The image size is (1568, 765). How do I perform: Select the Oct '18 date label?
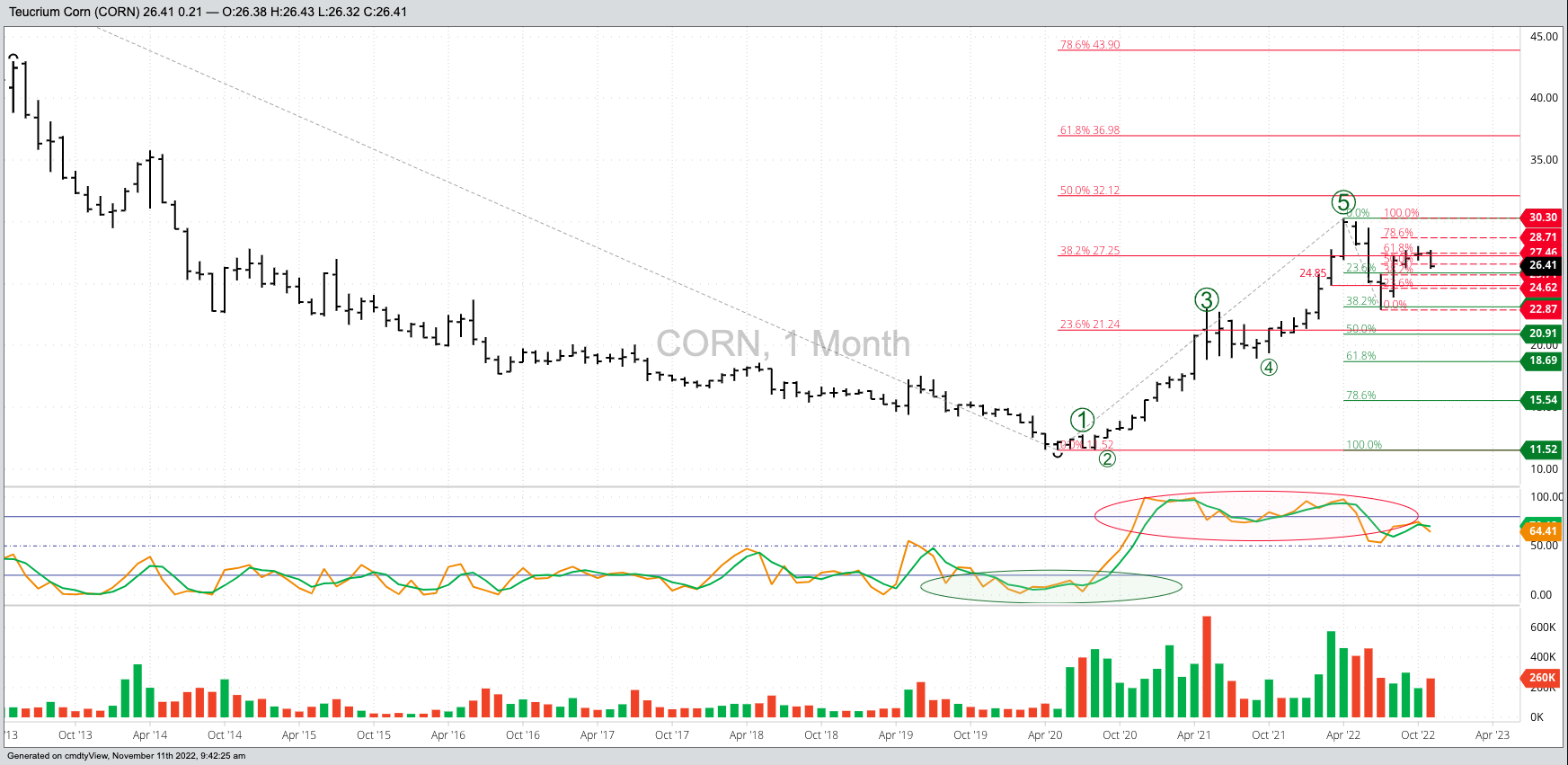(x=821, y=735)
